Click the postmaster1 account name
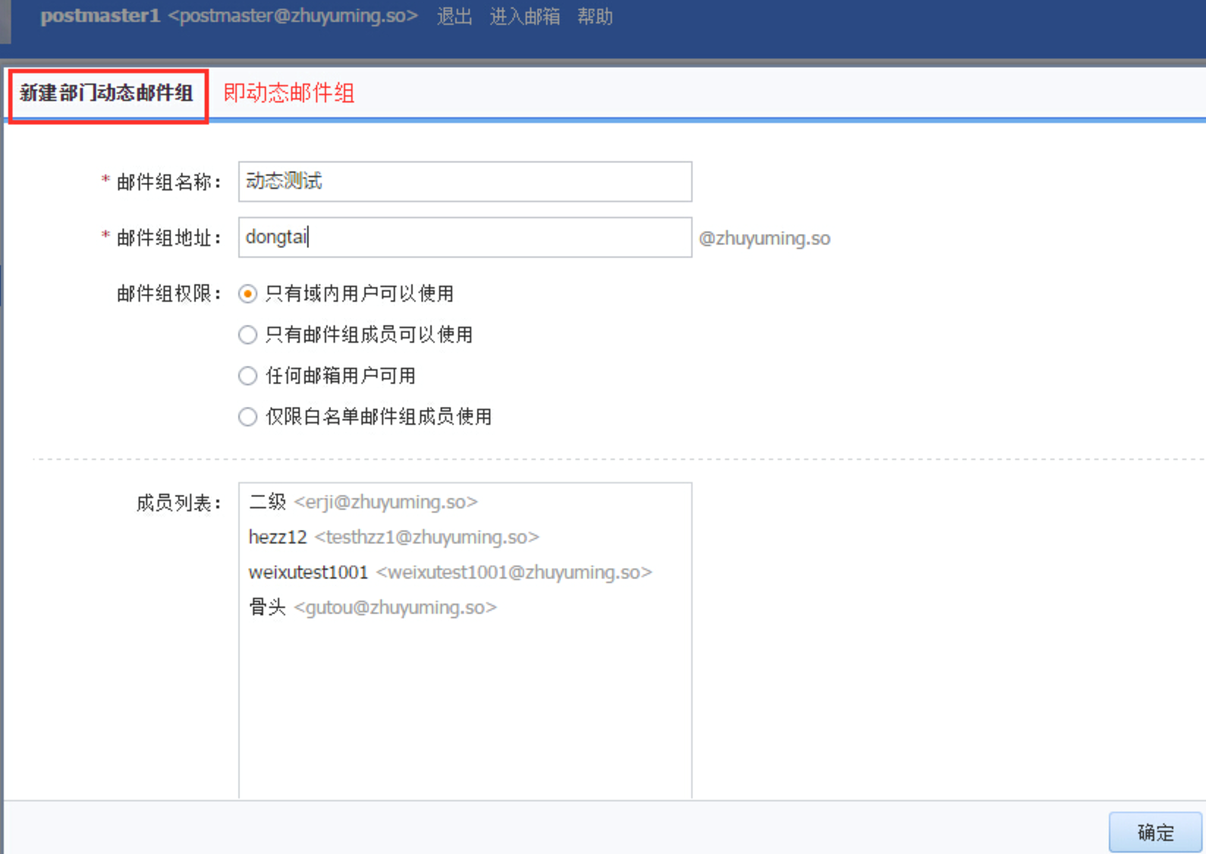The image size is (1206, 854). pyautogui.click(x=100, y=17)
